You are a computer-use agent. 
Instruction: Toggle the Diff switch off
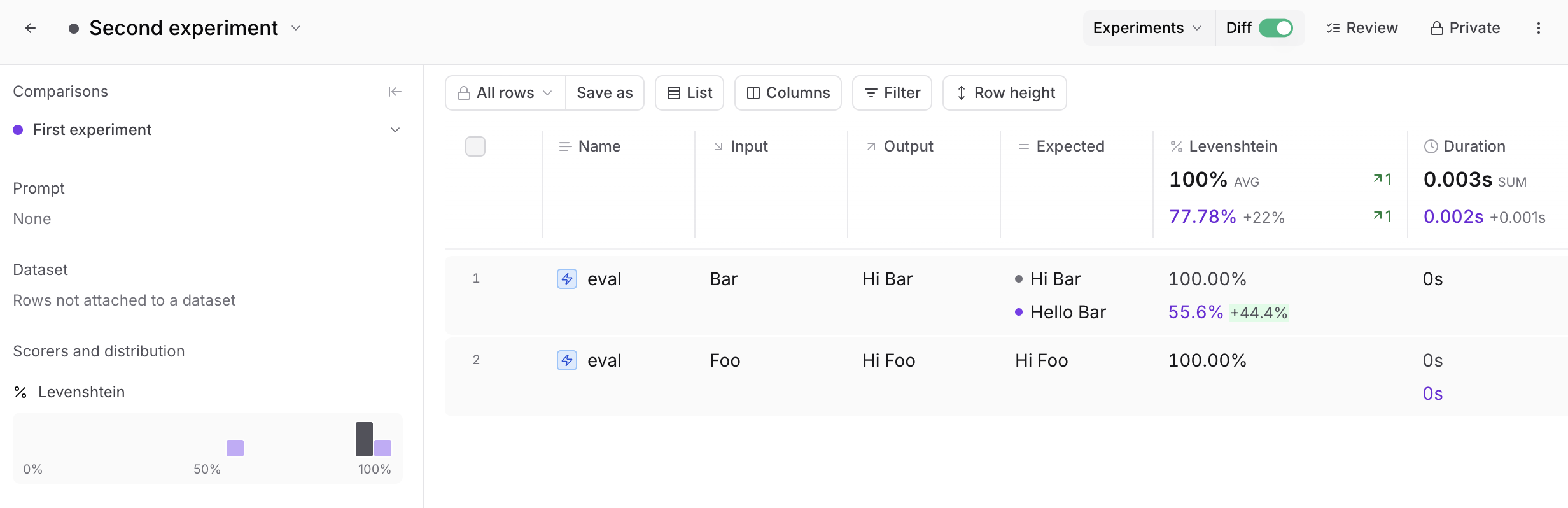coord(1275,28)
